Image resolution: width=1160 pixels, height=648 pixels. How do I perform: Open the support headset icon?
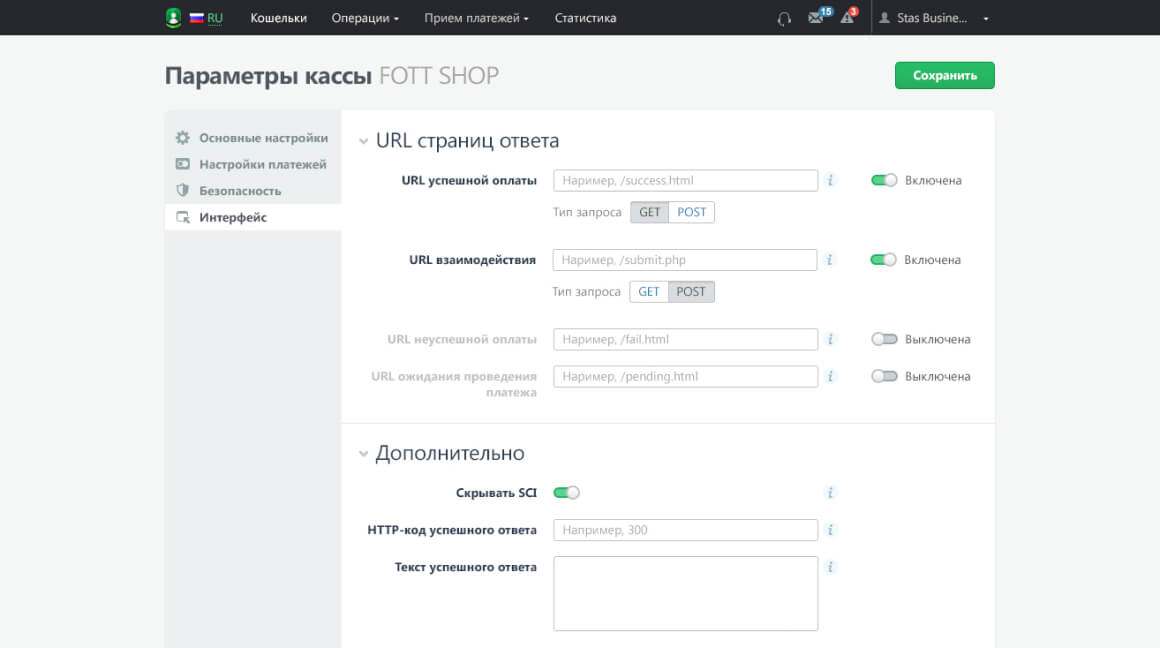coord(784,18)
